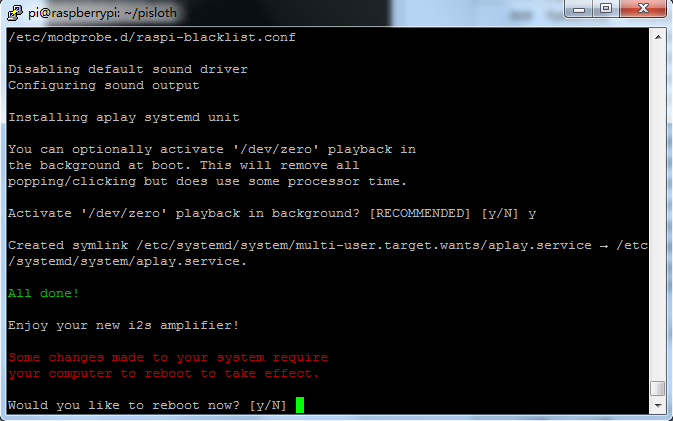This screenshot has width=673, height=421.
Task: Open the PuTTY system menu icon
Action: click(x=15, y=12)
